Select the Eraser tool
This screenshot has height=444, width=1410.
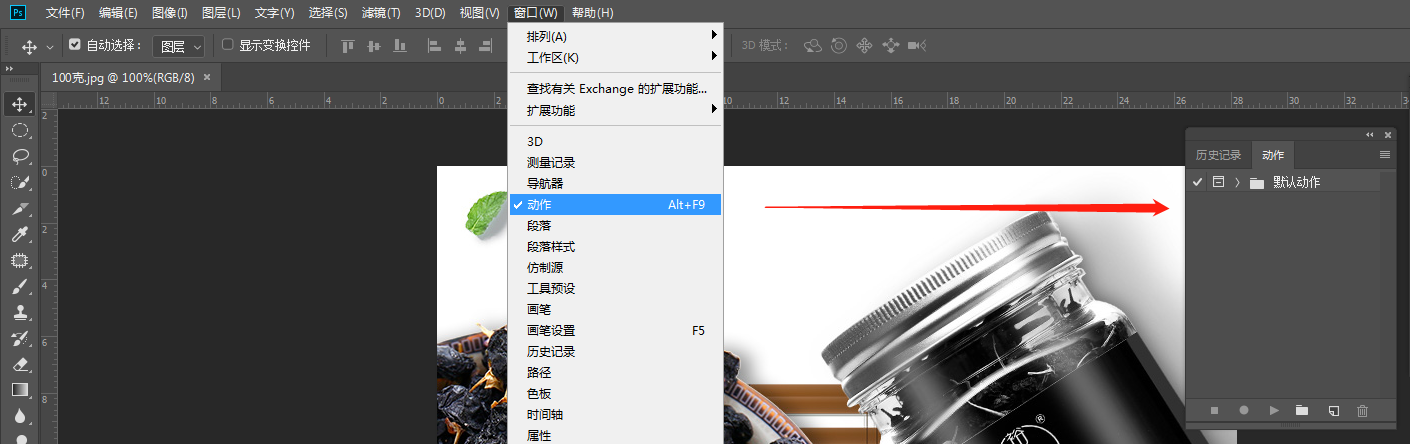click(x=19, y=364)
